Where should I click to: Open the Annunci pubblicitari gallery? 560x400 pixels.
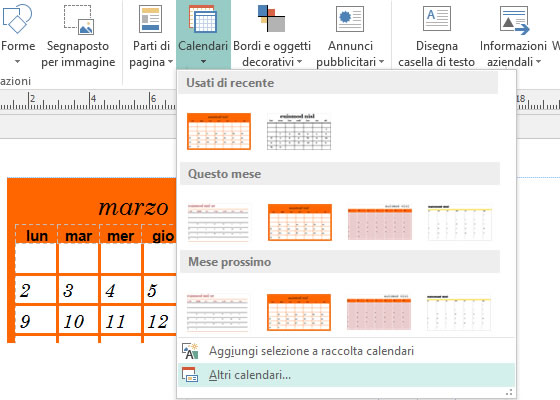click(x=350, y=36)
